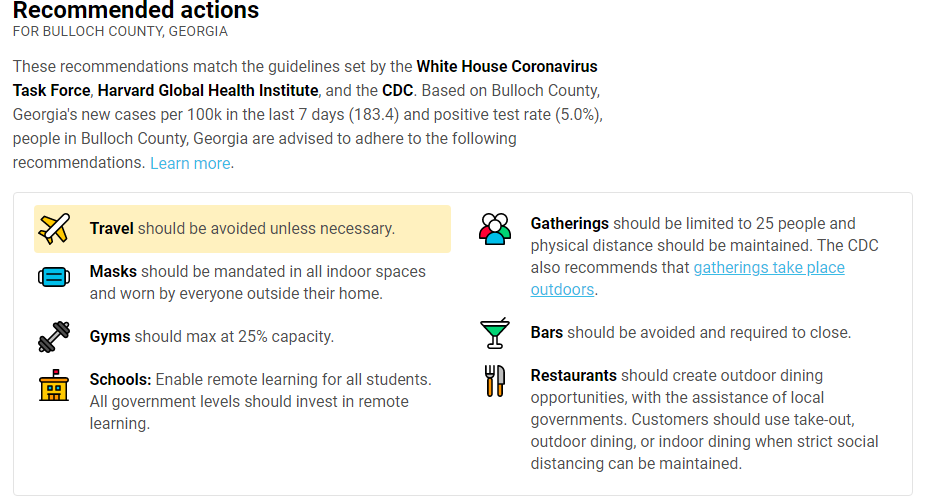Click the bold Schools label
925x503 pixels.
[120, 379]
